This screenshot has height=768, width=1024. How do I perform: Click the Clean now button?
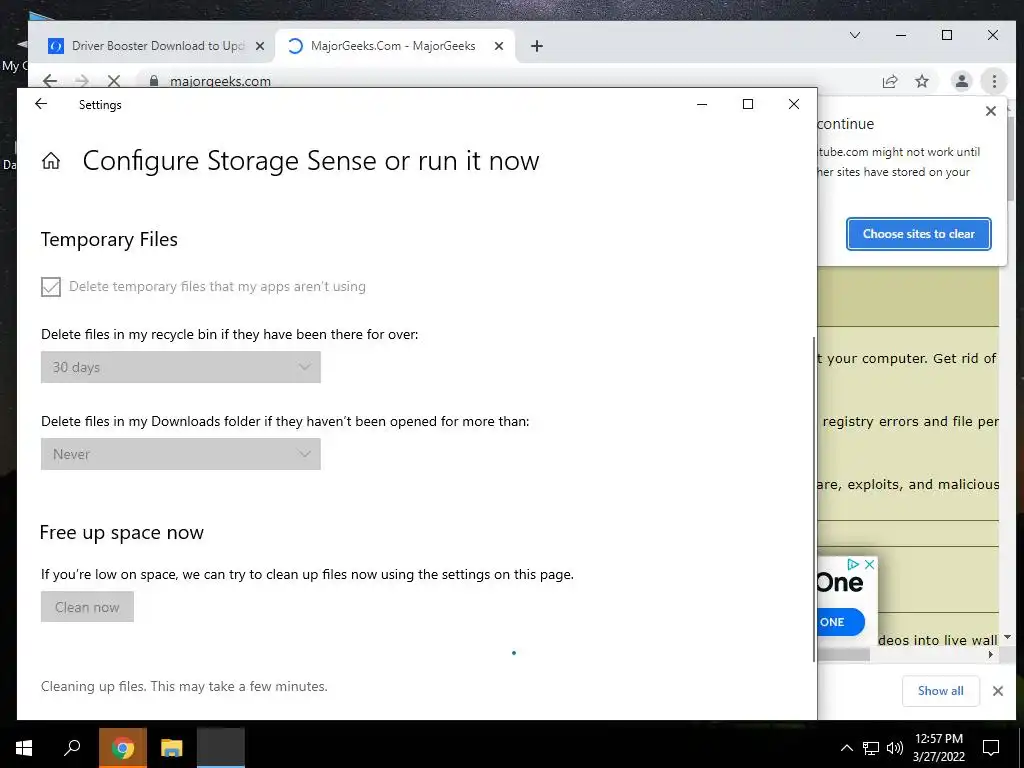pos(87,607)
